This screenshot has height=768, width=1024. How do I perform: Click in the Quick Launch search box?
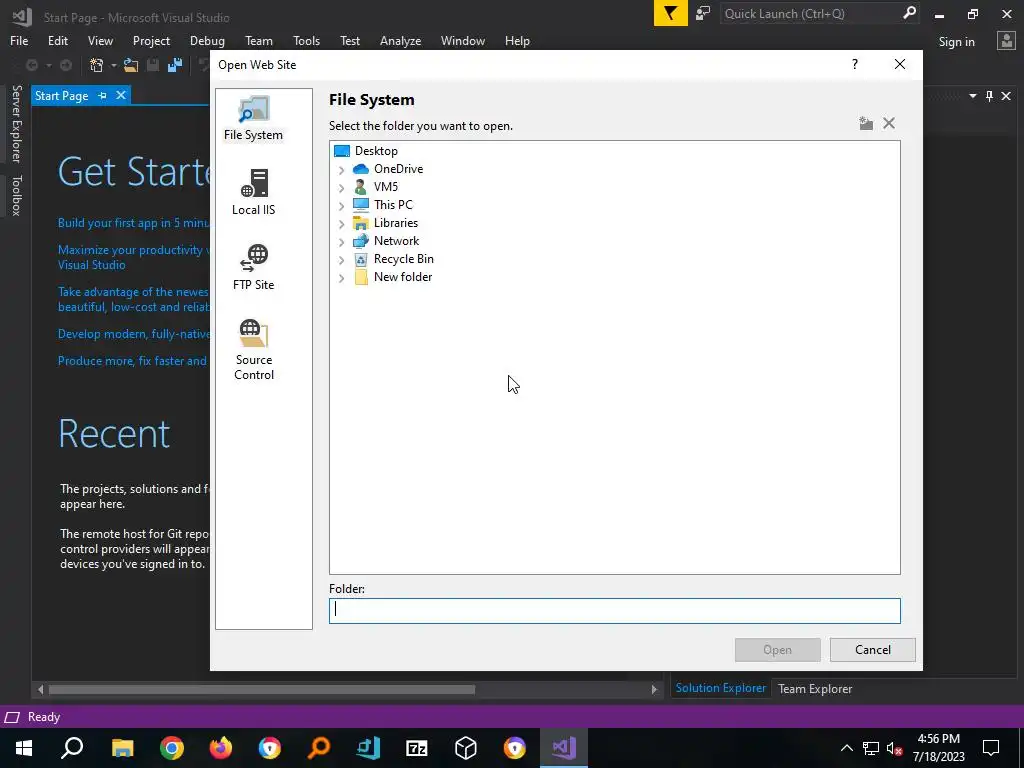[x=810, y=14]
